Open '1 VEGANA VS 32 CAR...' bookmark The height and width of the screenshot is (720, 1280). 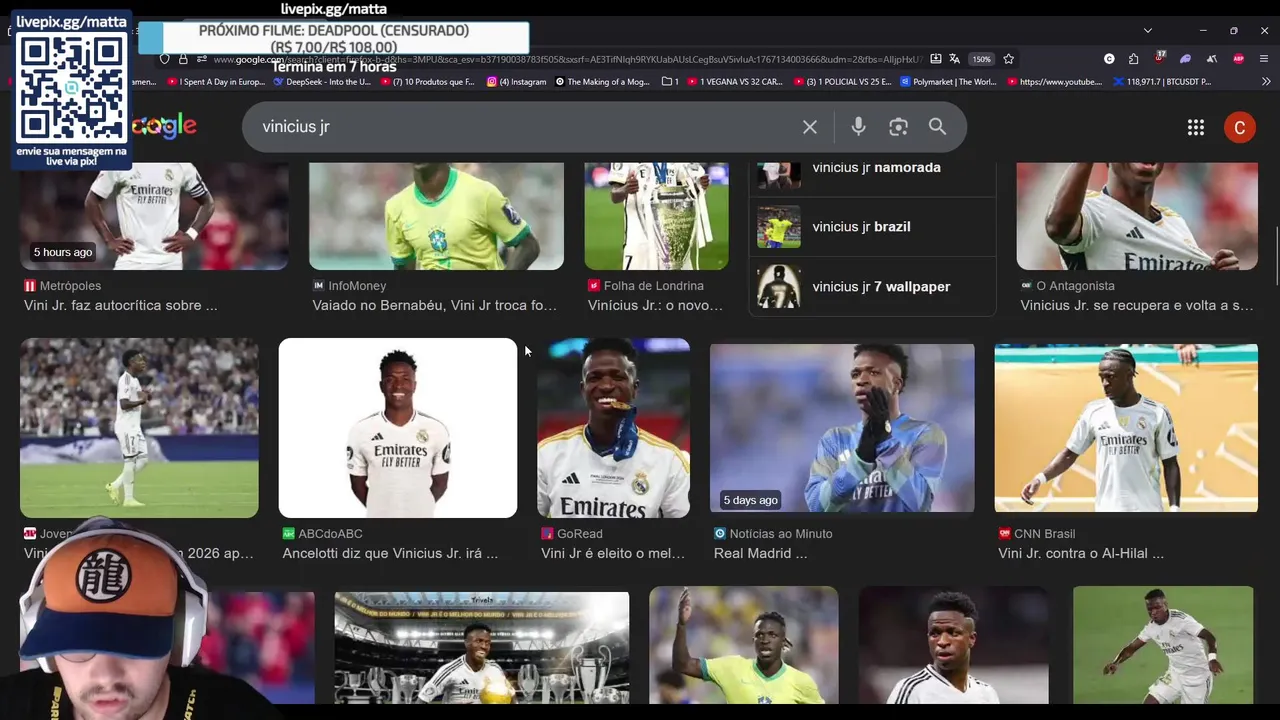[x=735, y=82]
